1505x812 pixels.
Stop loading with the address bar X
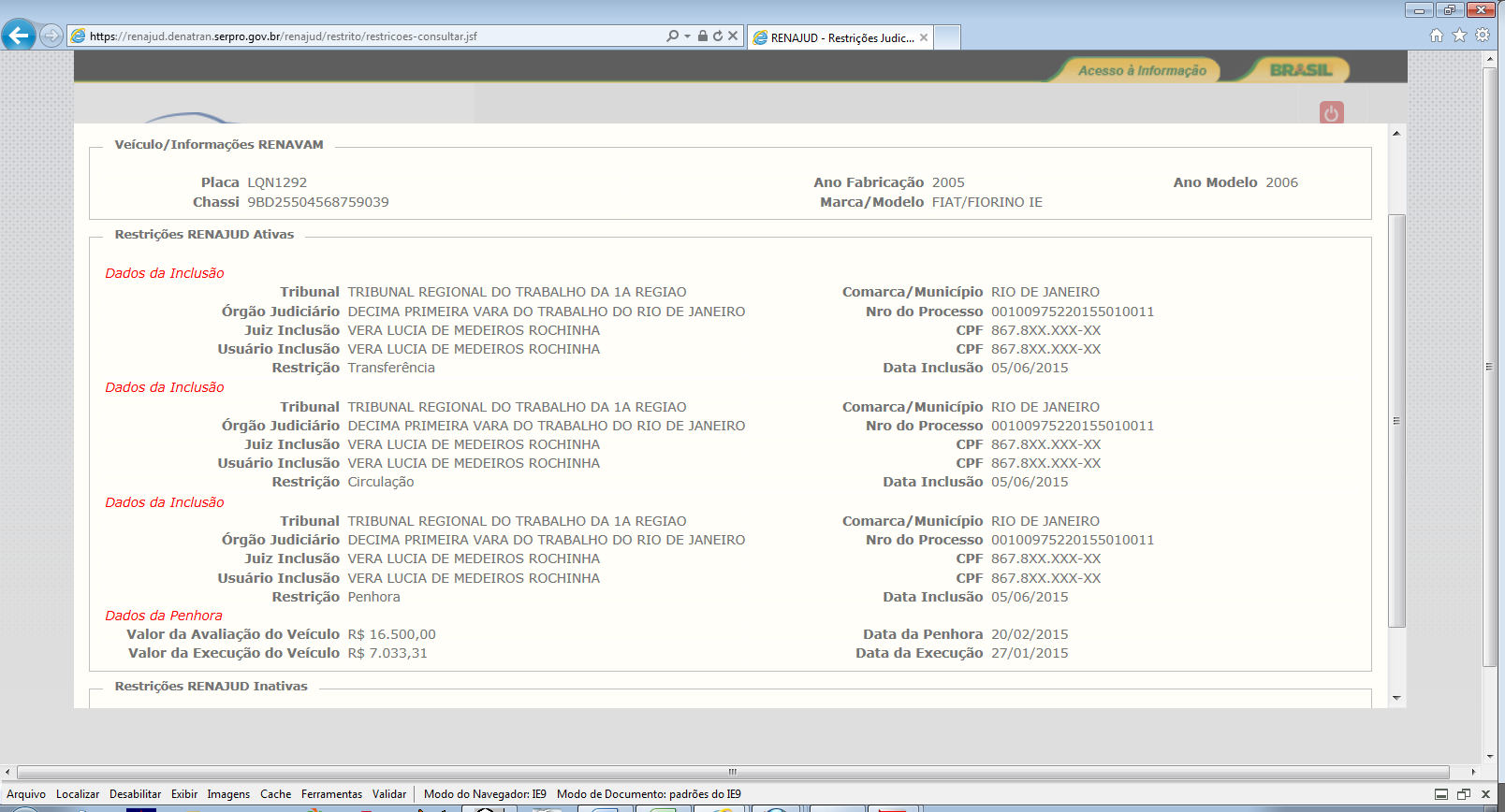[733, 36]
